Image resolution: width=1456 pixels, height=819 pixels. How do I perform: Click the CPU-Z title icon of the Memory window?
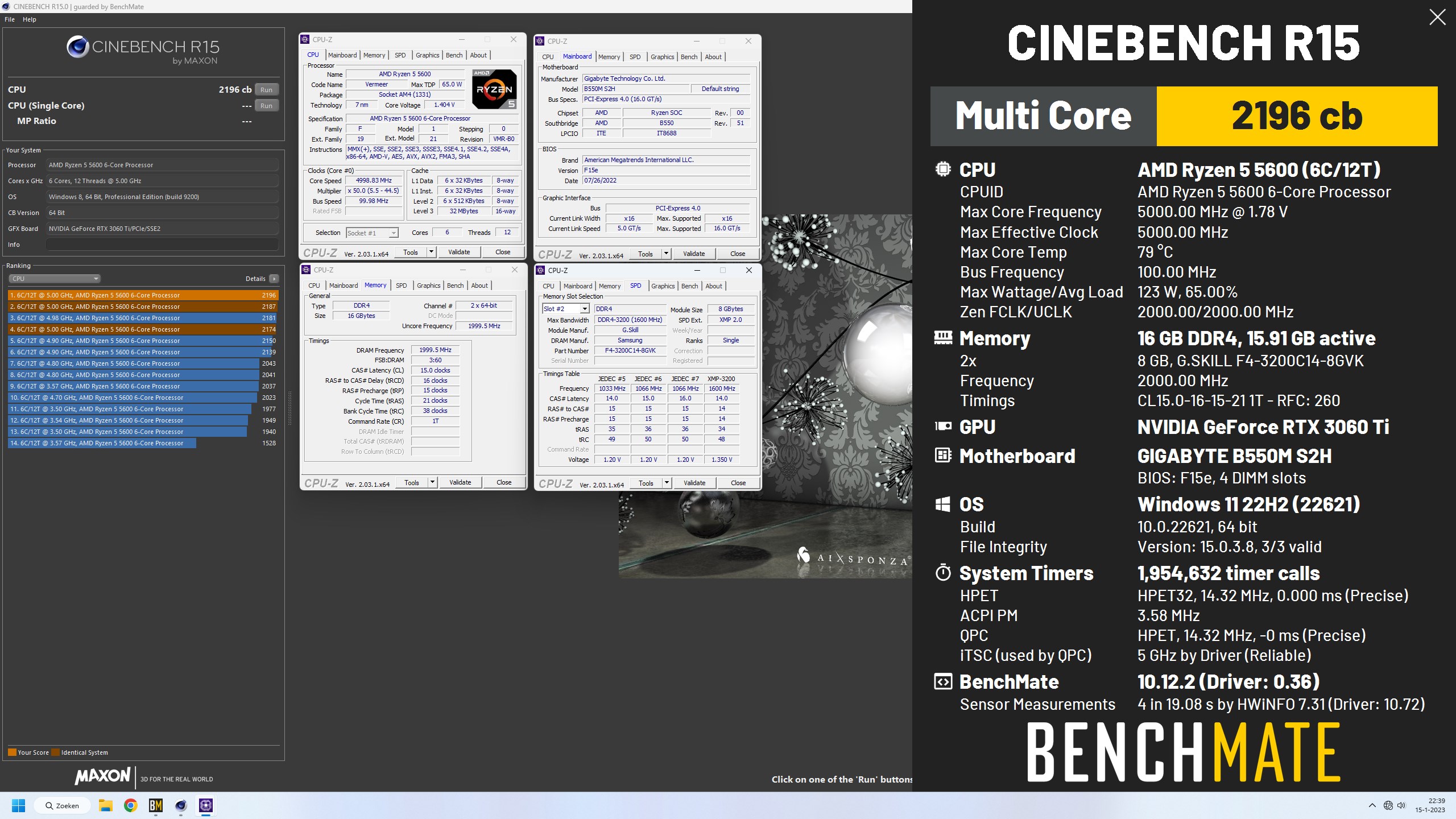pos(307,270)
